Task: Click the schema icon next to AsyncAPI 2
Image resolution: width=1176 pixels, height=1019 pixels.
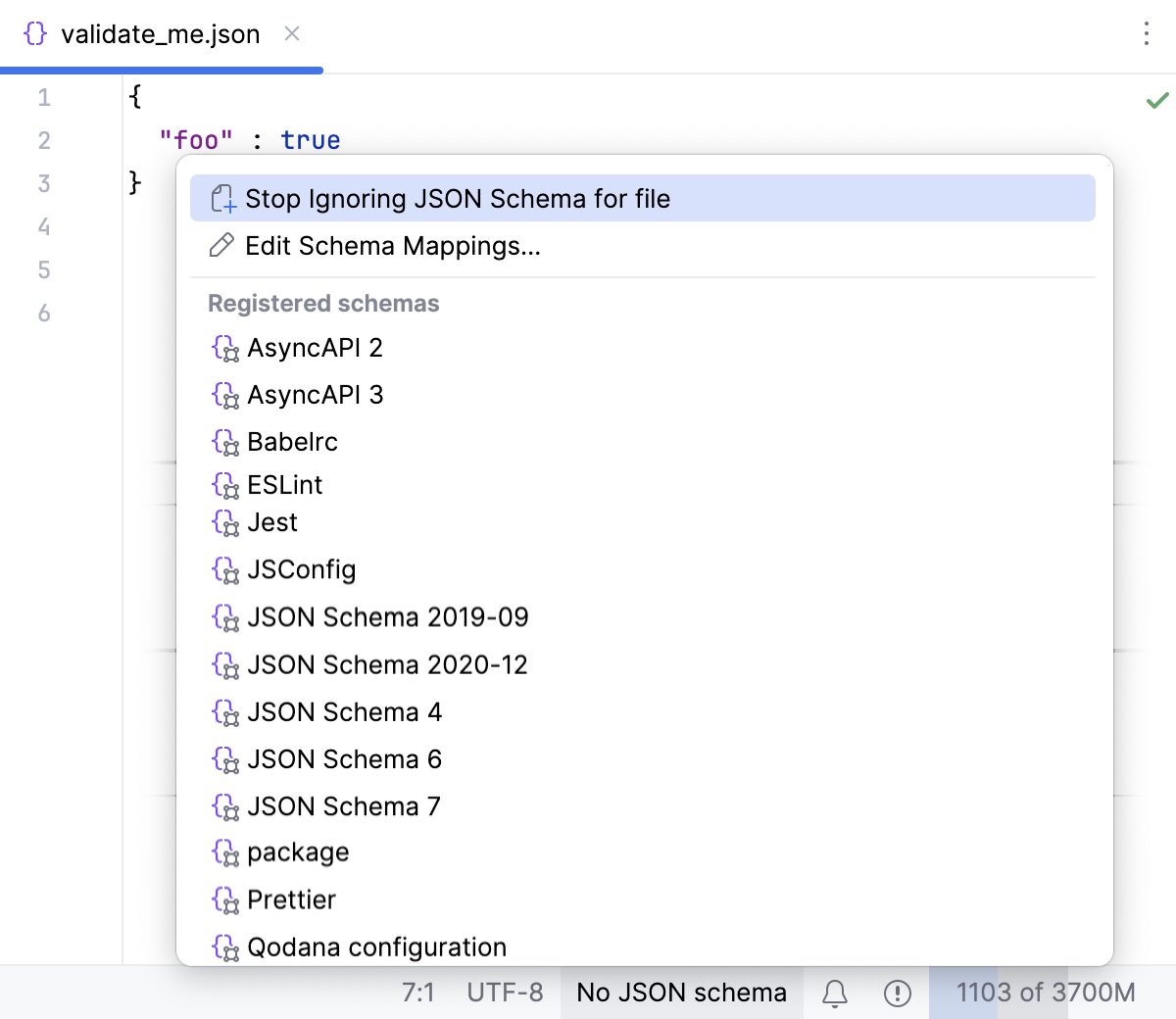Action: (x=225, y=348)
